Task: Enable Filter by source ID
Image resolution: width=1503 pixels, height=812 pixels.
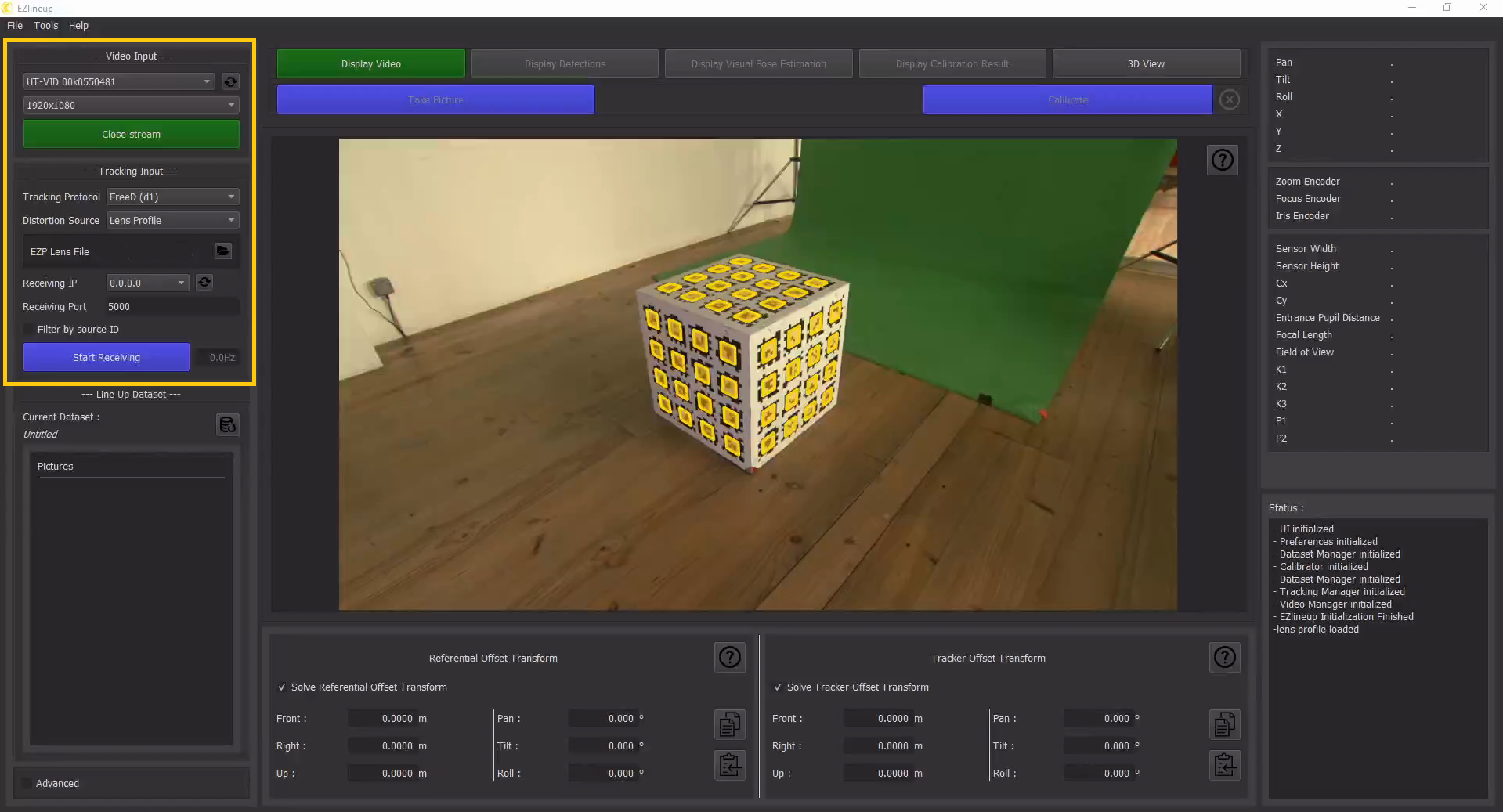Action: (29, 330)
